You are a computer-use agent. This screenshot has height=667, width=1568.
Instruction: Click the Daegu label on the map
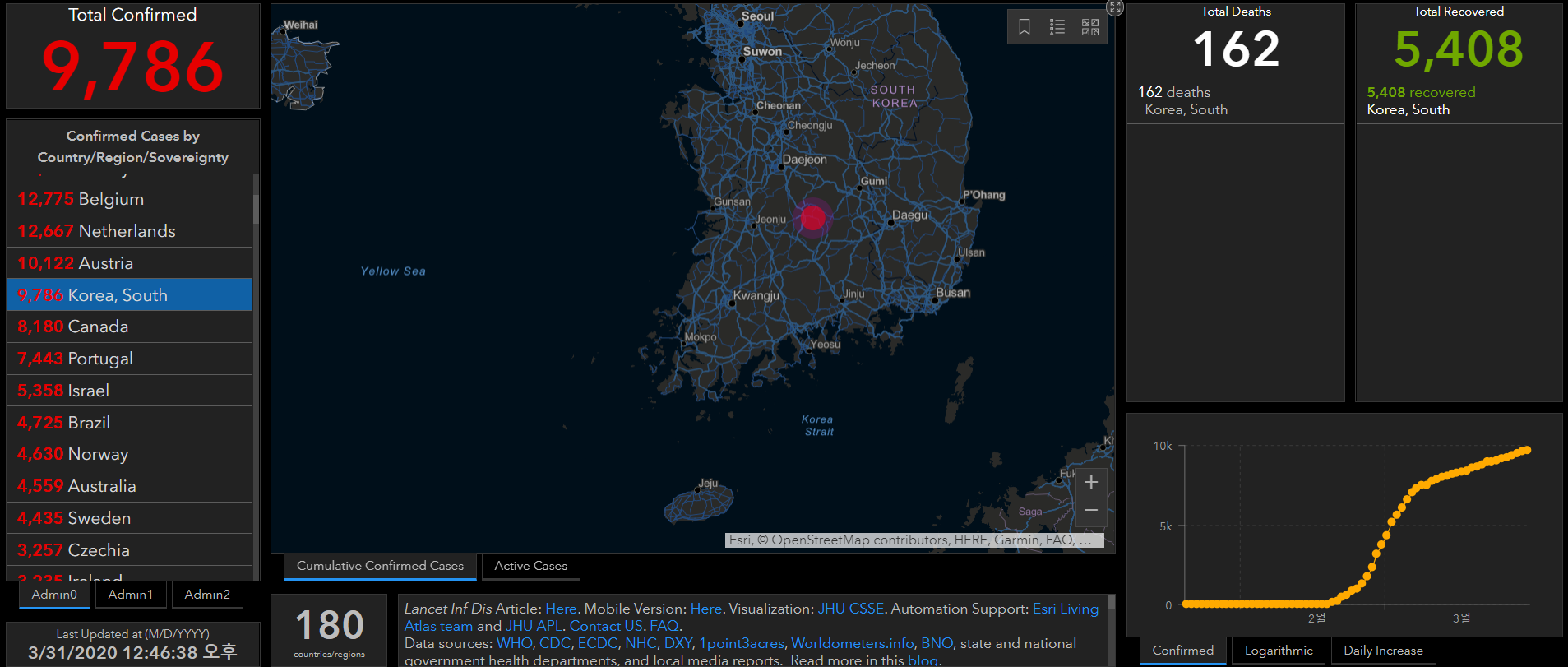click(x=909, y=215)
